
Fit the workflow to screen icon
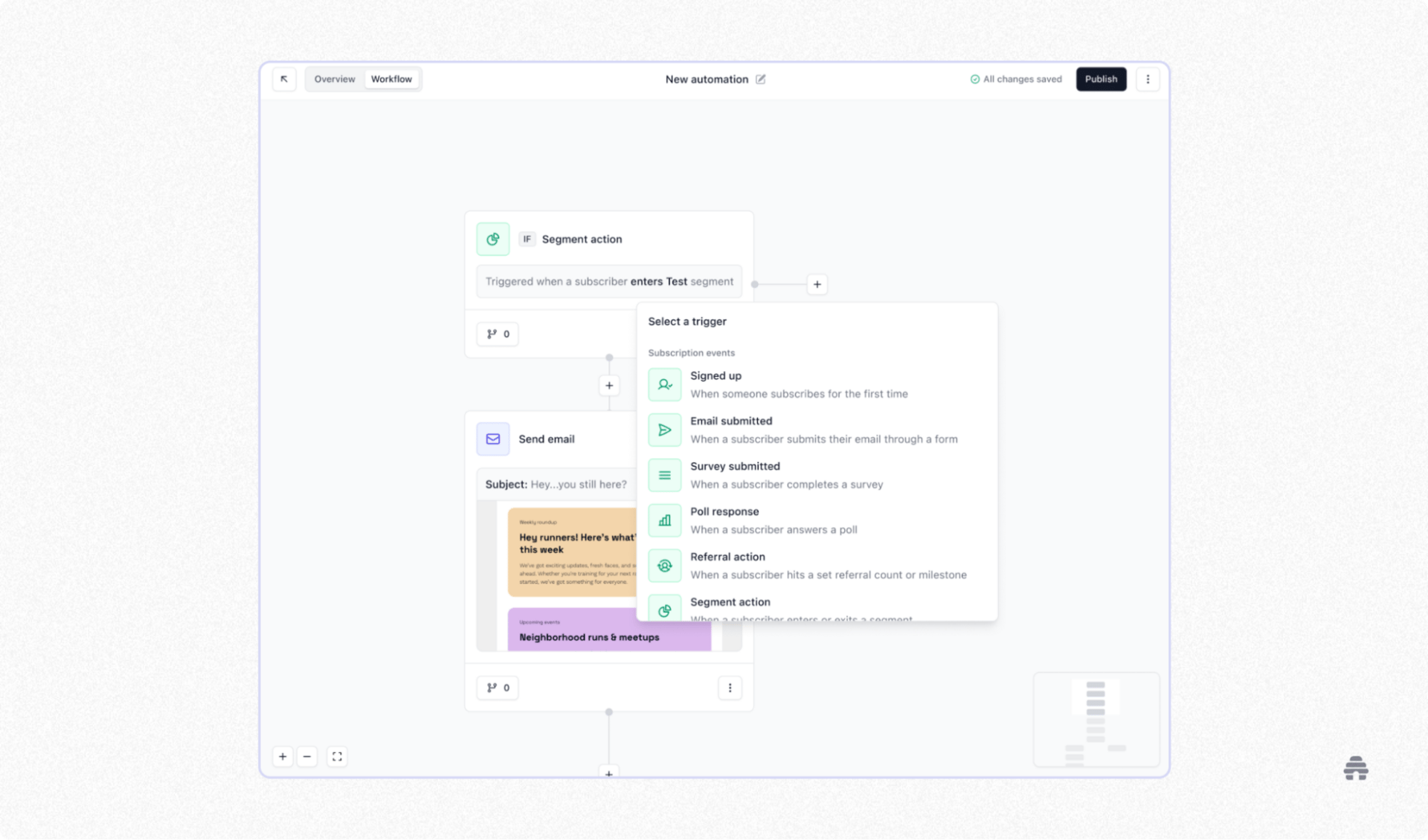pos(337,756)
